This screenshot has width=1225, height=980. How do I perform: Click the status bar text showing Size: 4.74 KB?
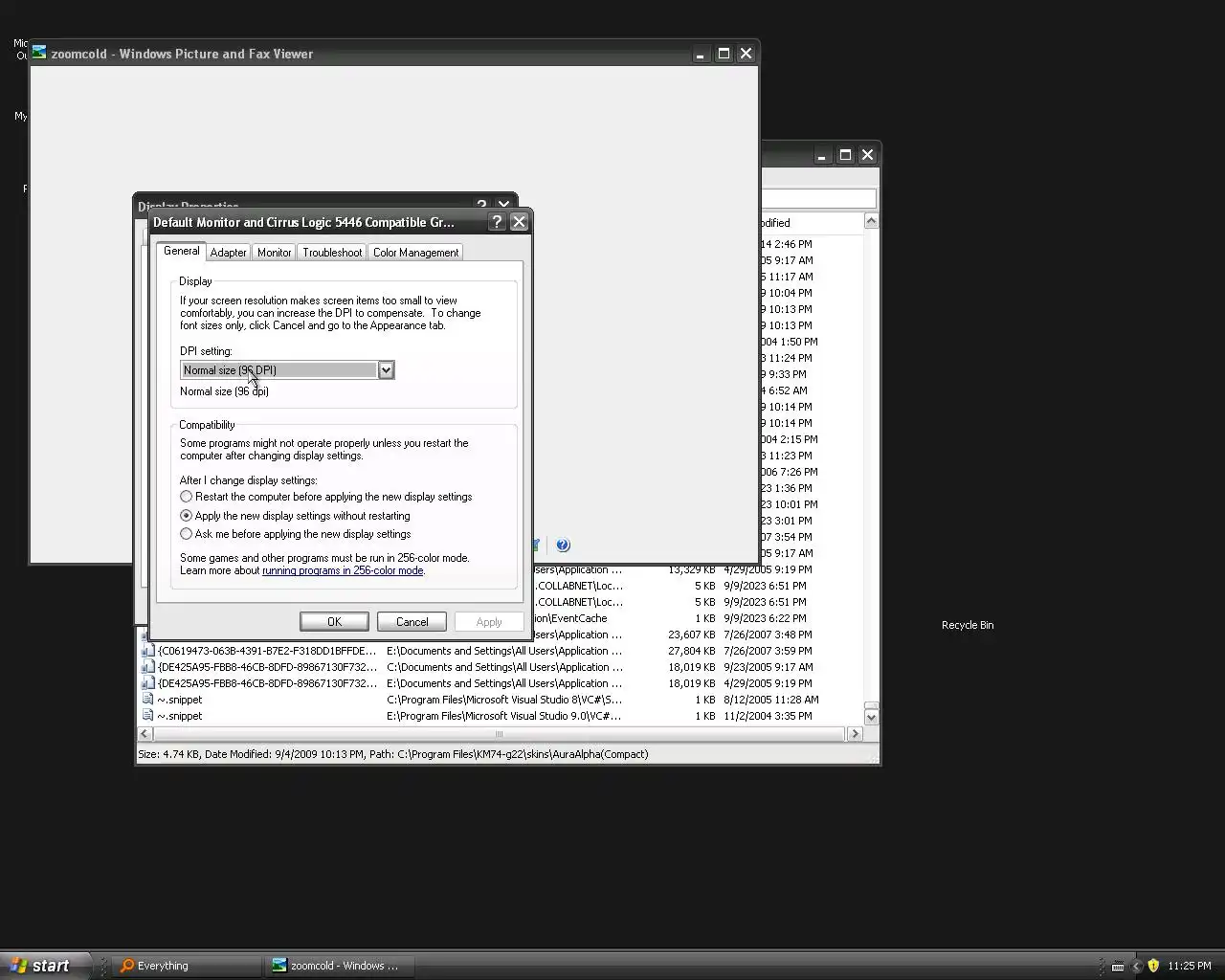[393, 754]
